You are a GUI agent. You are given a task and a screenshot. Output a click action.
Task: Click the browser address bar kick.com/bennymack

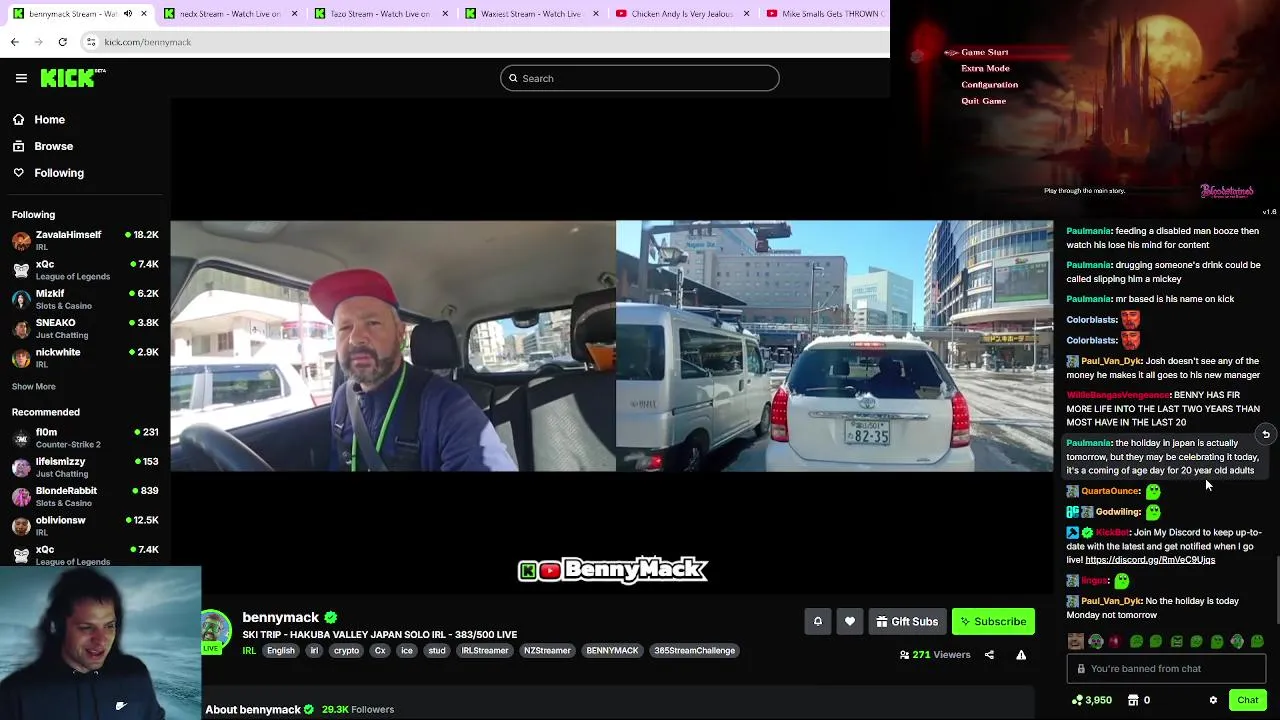147,42
